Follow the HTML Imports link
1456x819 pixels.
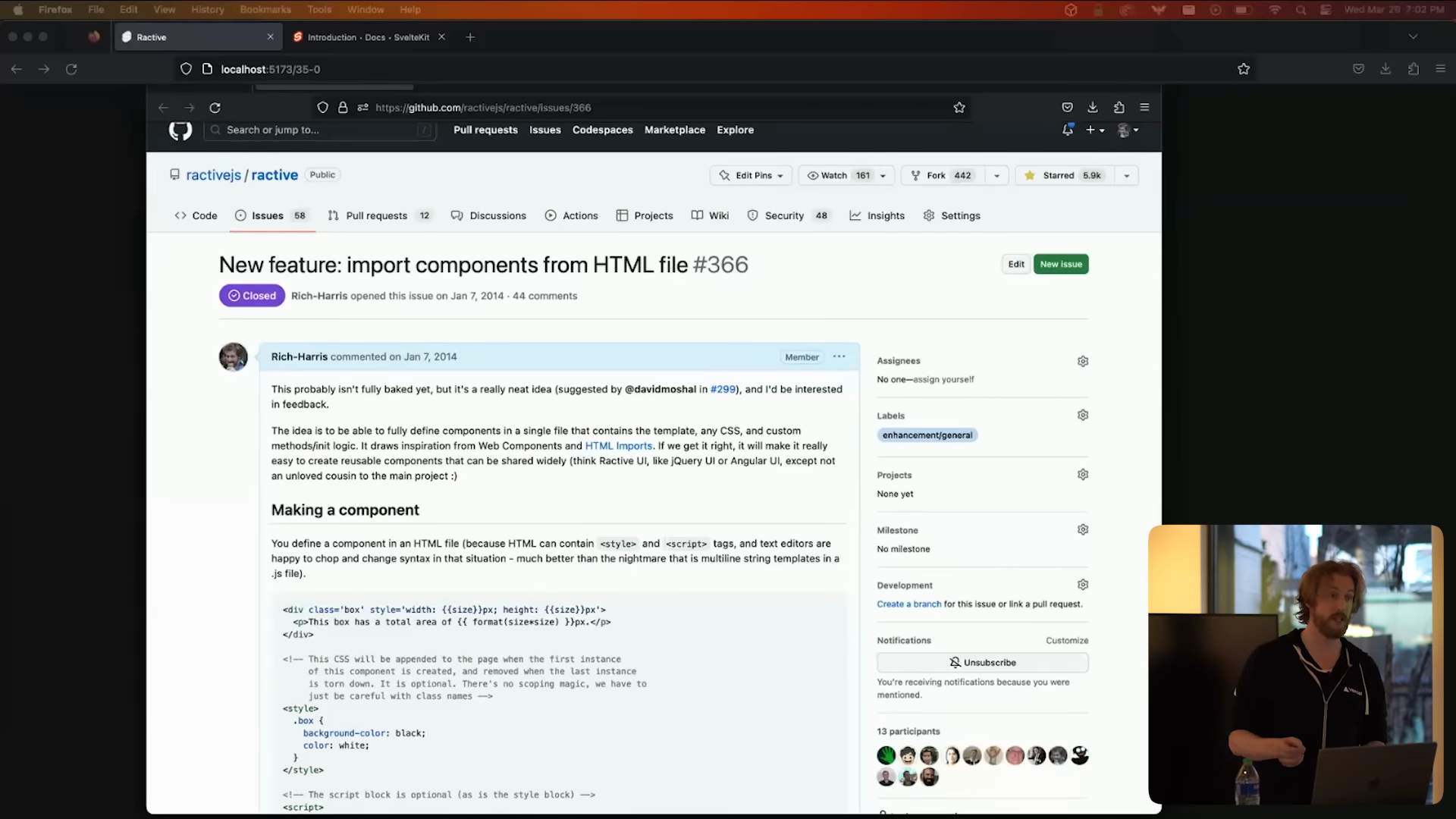tap(618, 446)
